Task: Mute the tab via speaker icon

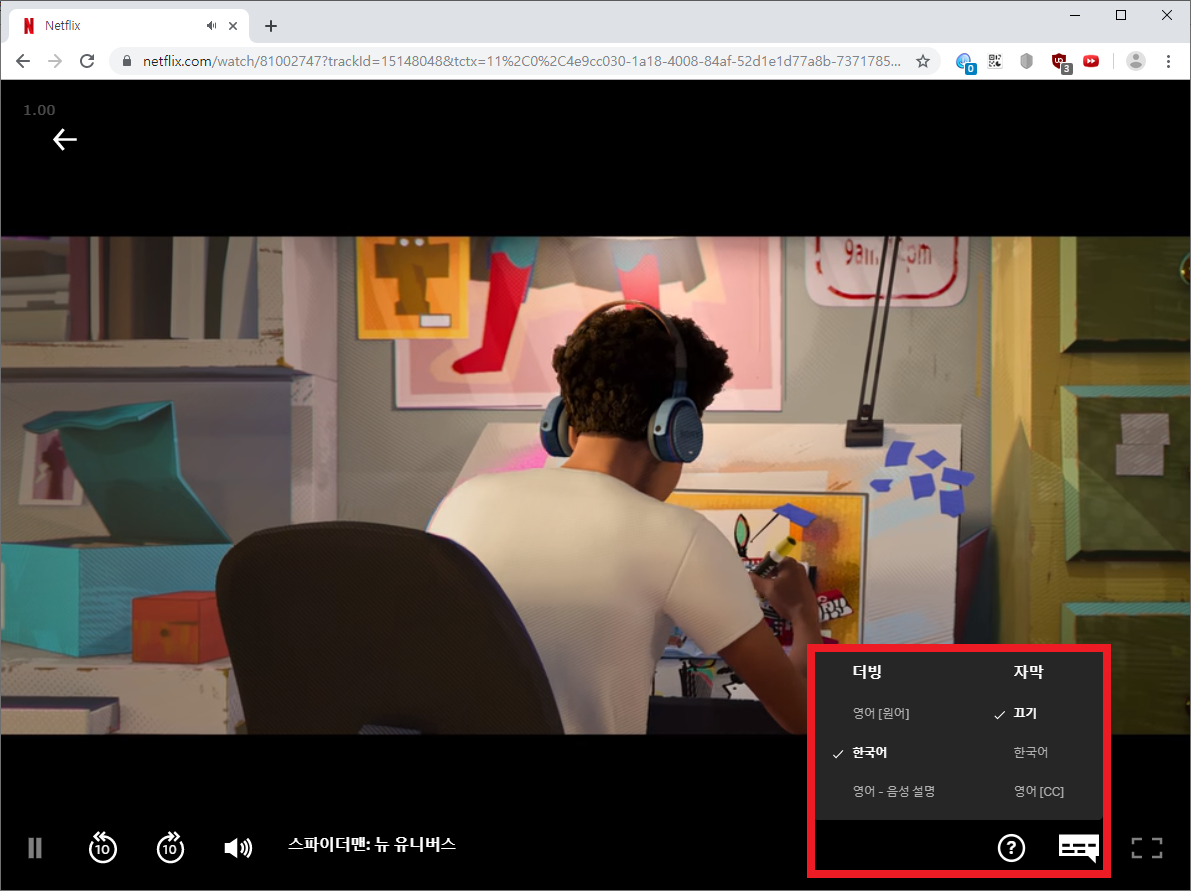Action: coord(211,26)
